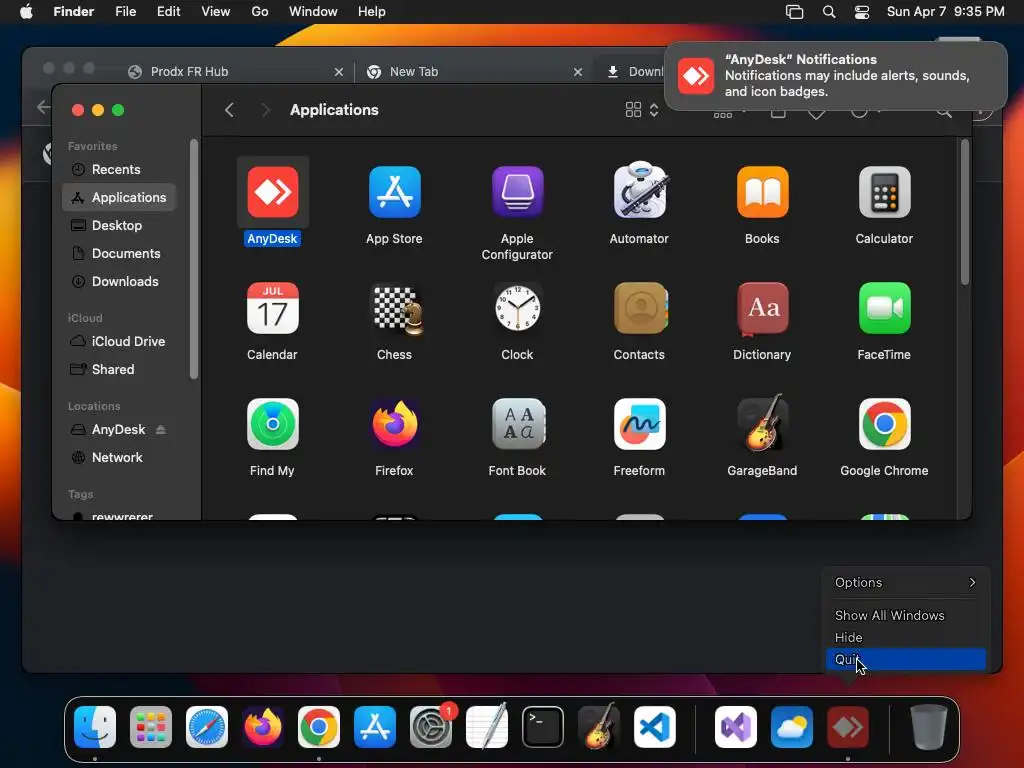Select the Books app icon
This screenshot has height=768, width=1024.
pyautogui.click(x=762, y=191)
